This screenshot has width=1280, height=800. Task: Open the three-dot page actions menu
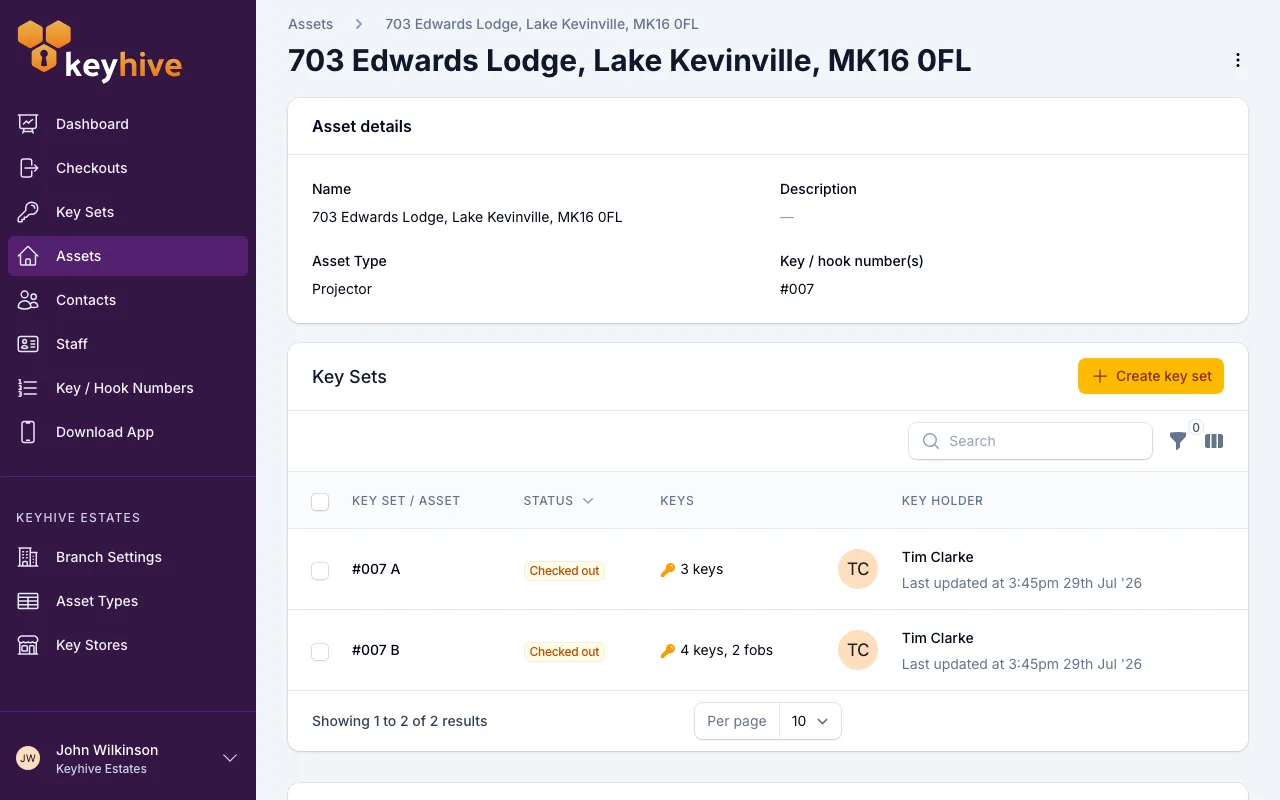click(1238, 61)
